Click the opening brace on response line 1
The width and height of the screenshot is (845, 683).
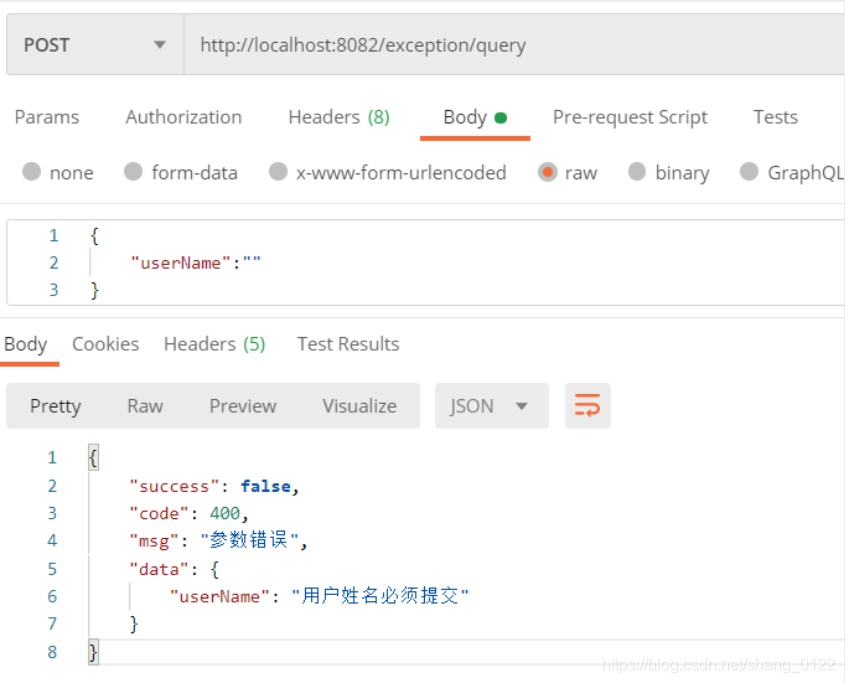tap(93, 458)
